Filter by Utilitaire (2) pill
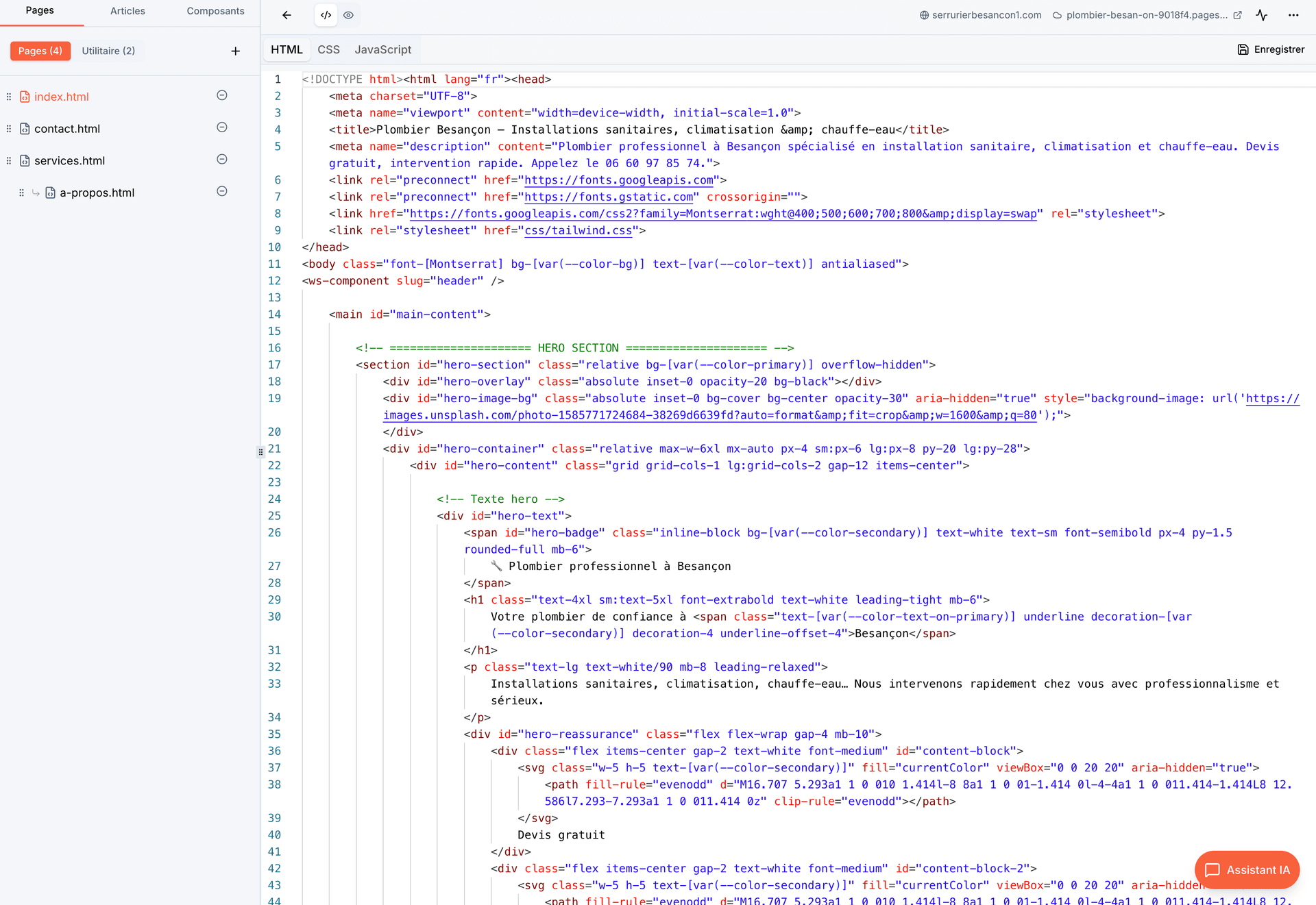The height and width of the screenshot is (905, 1316). (x=108, y=51)
